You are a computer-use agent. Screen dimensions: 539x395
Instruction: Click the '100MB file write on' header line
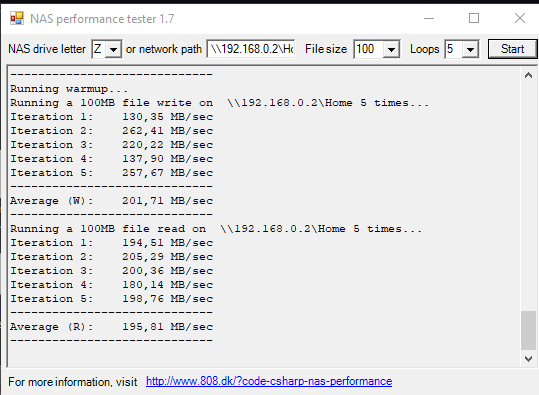click(x=219, y=103)
